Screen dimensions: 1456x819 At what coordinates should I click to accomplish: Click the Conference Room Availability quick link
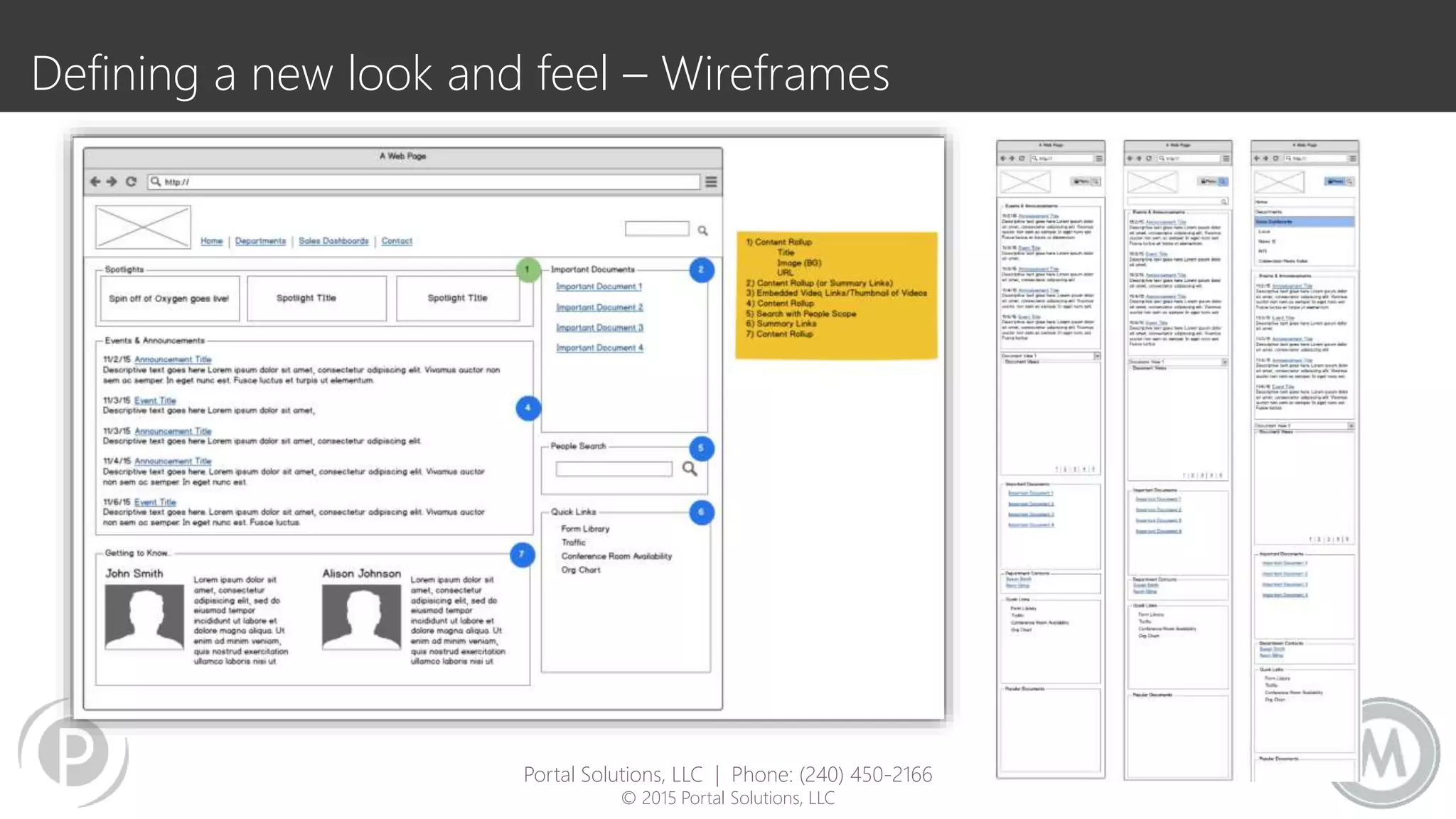tap(616, 556)
